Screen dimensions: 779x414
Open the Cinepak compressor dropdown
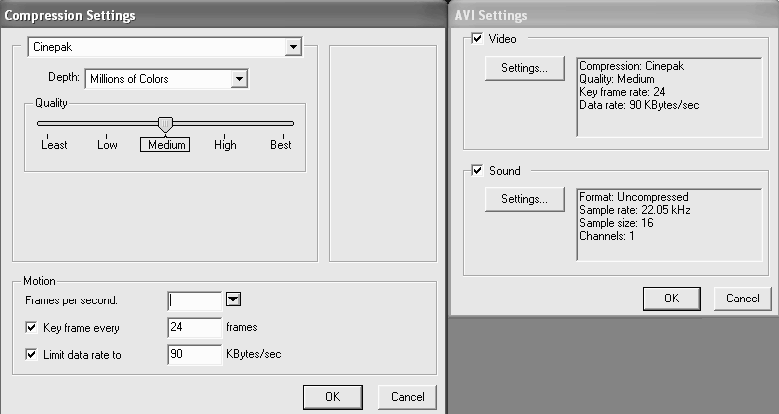click(292, 47)
